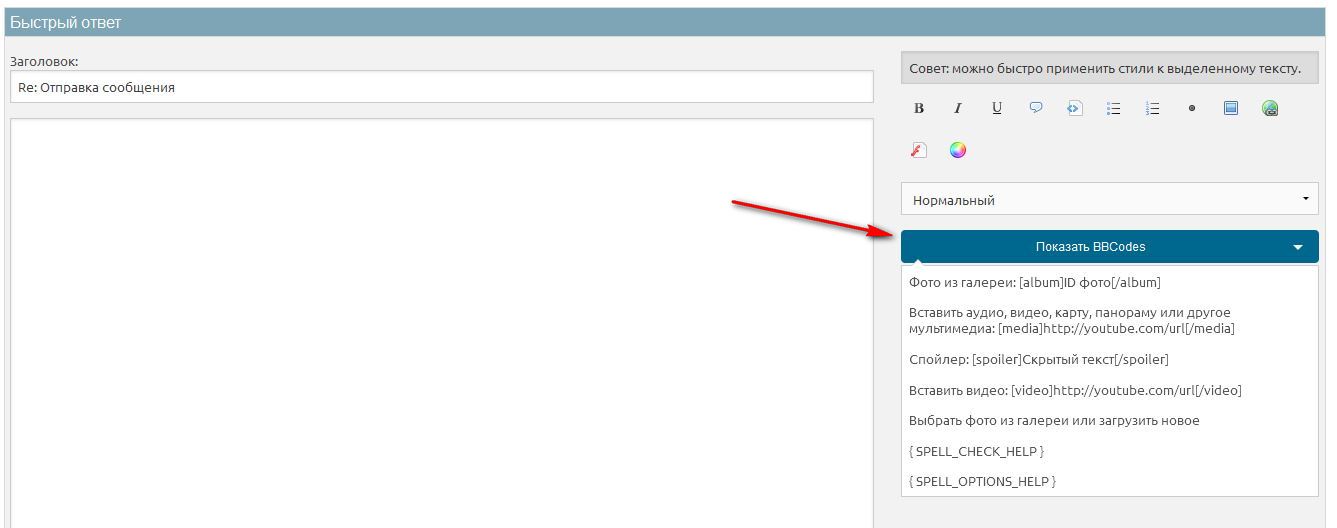1337x528 pixels.
Task: Click the 'Фото из галереи' album hint
Action: click(x=1034, y=283)
